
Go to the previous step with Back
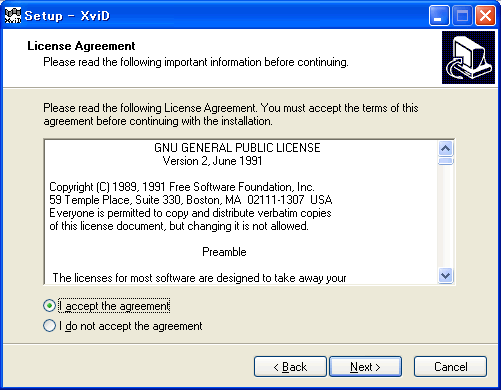[290, 367]
